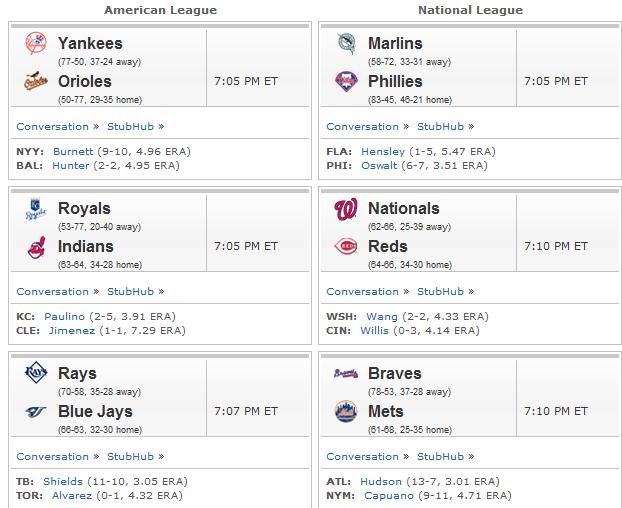This screenshot has height=508, width=622.
Task: Click the Indians team logo
Action: coord(36,247)
